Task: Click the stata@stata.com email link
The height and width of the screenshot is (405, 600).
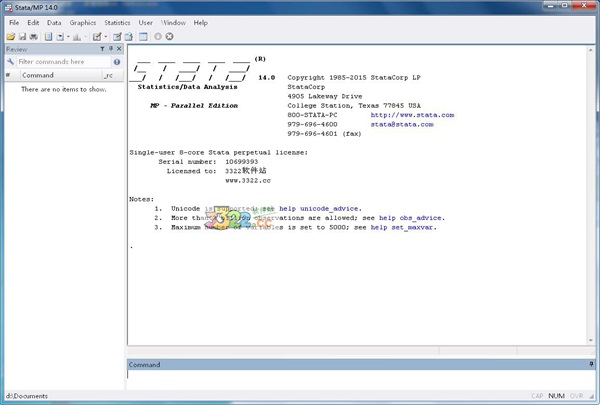Action: tap(402, 124)
